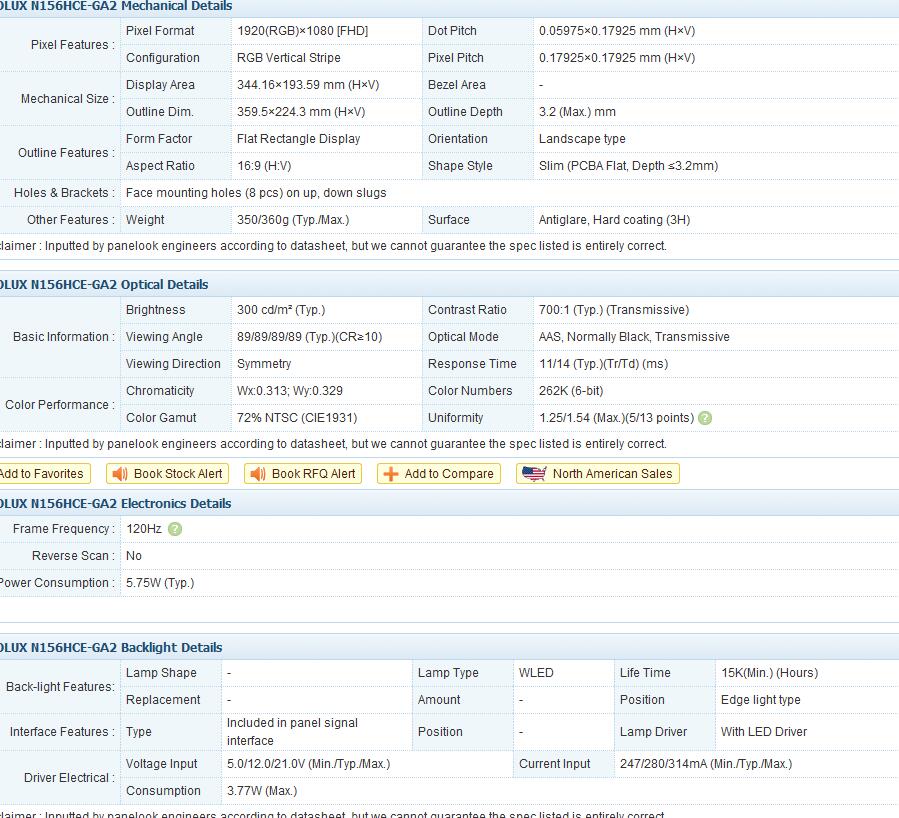This screenshot has height=818, width=899.
Task: Select the Flat Rectangle Display form factor text
Action: click(299, 139)
